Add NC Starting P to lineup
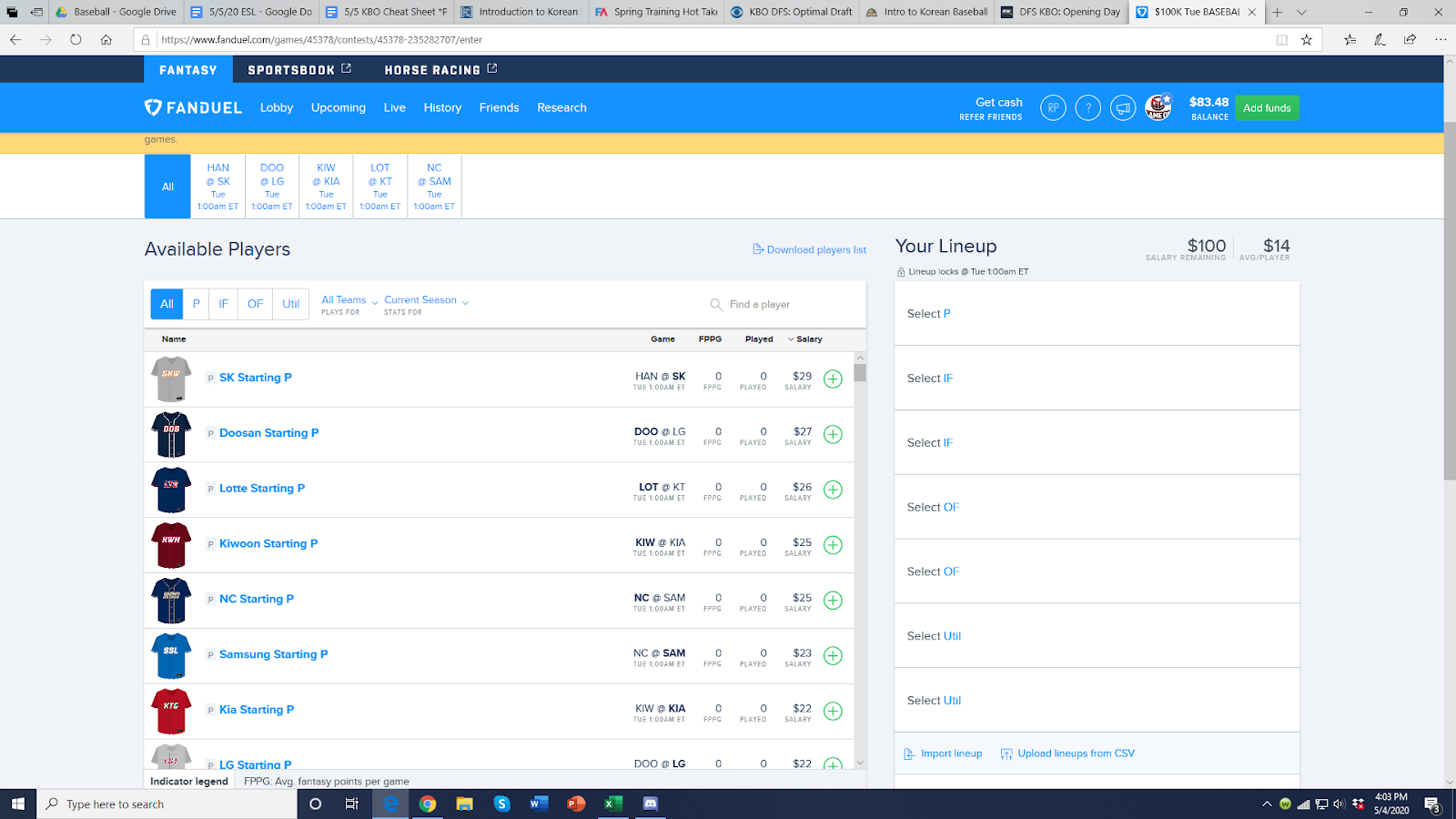This screenshot has width=1456, height=819. [833, 601]
